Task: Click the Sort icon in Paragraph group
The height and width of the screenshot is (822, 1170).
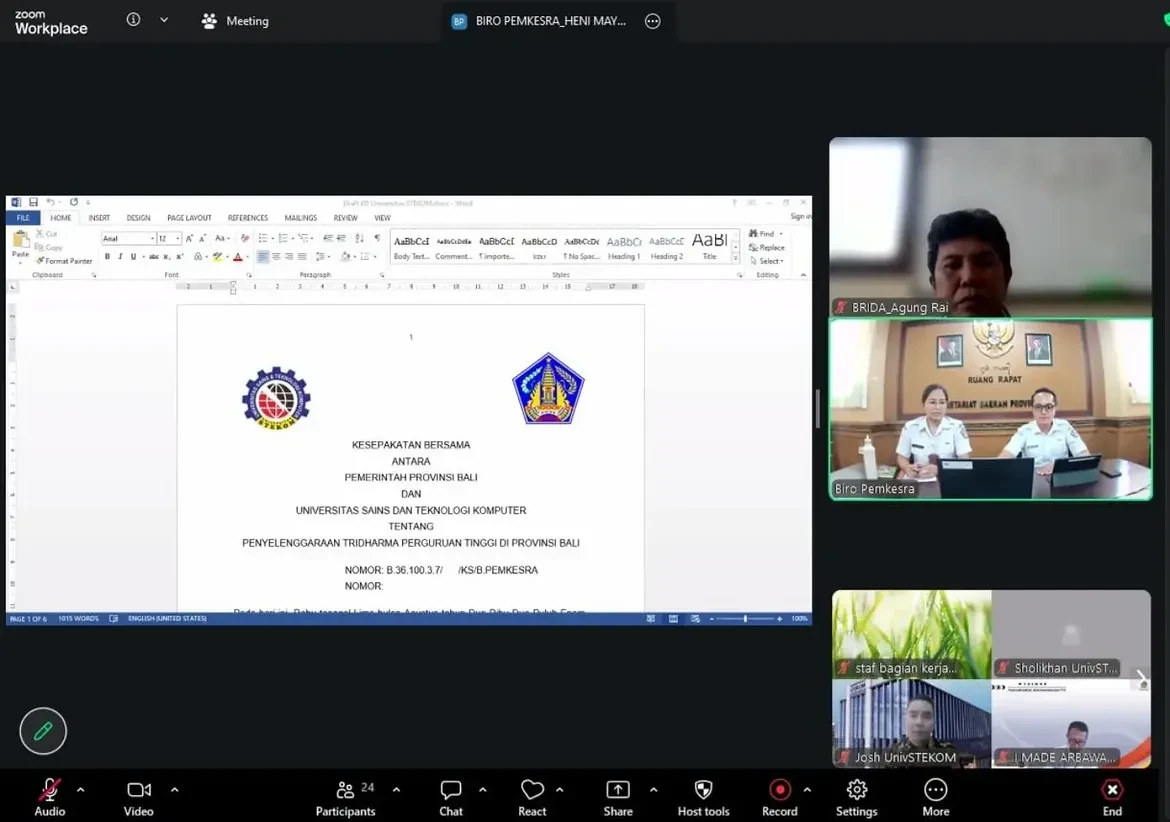Action: coord(360,238)
